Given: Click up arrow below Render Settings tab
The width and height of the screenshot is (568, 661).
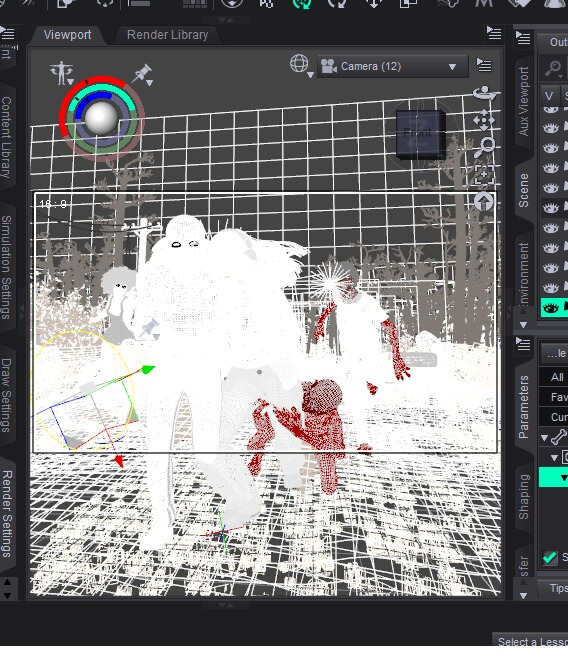Looking at the screenshot, I should [8, 582].
